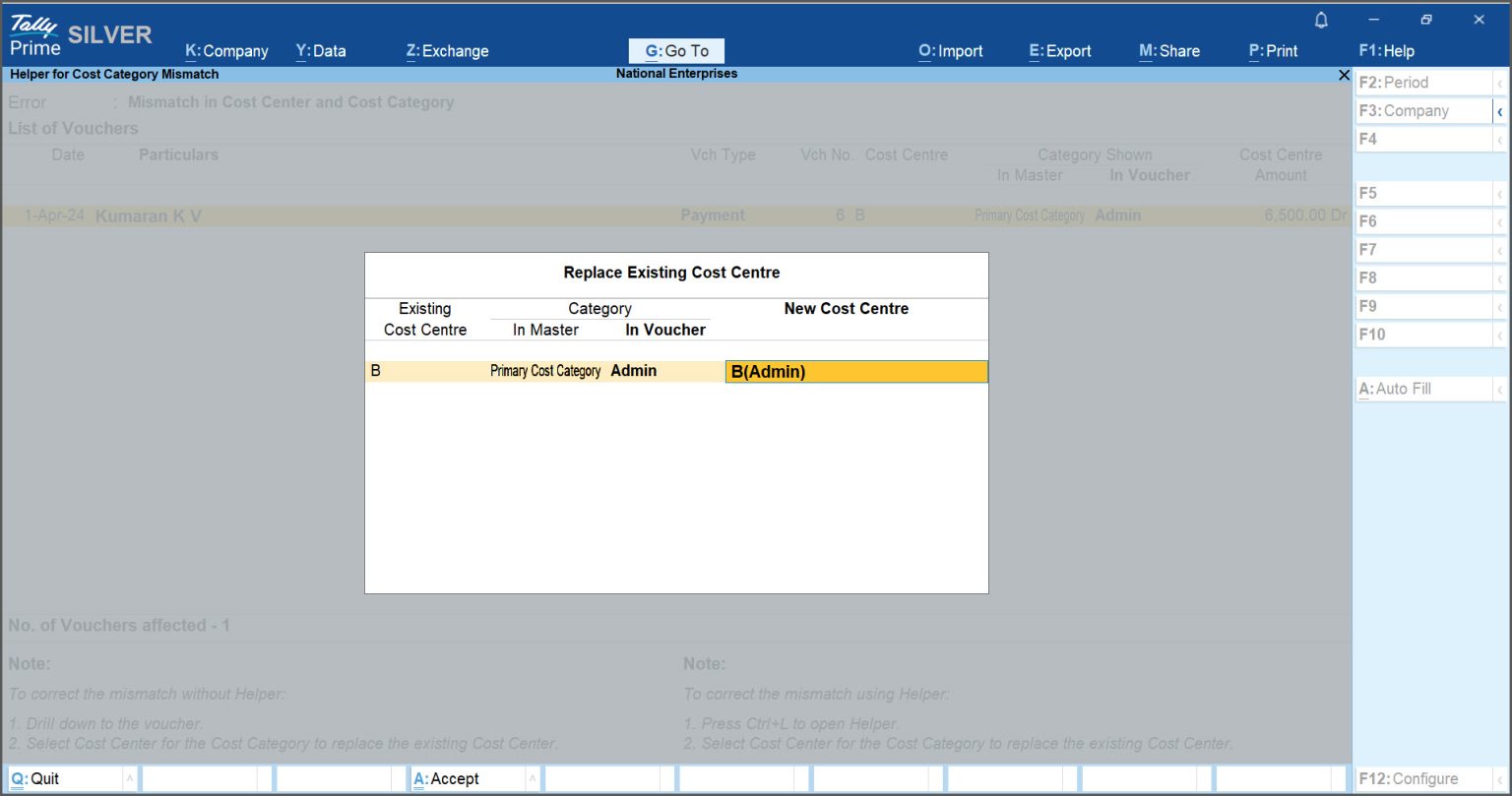
Task: Open the Export menu
Action: point(1060,50)
